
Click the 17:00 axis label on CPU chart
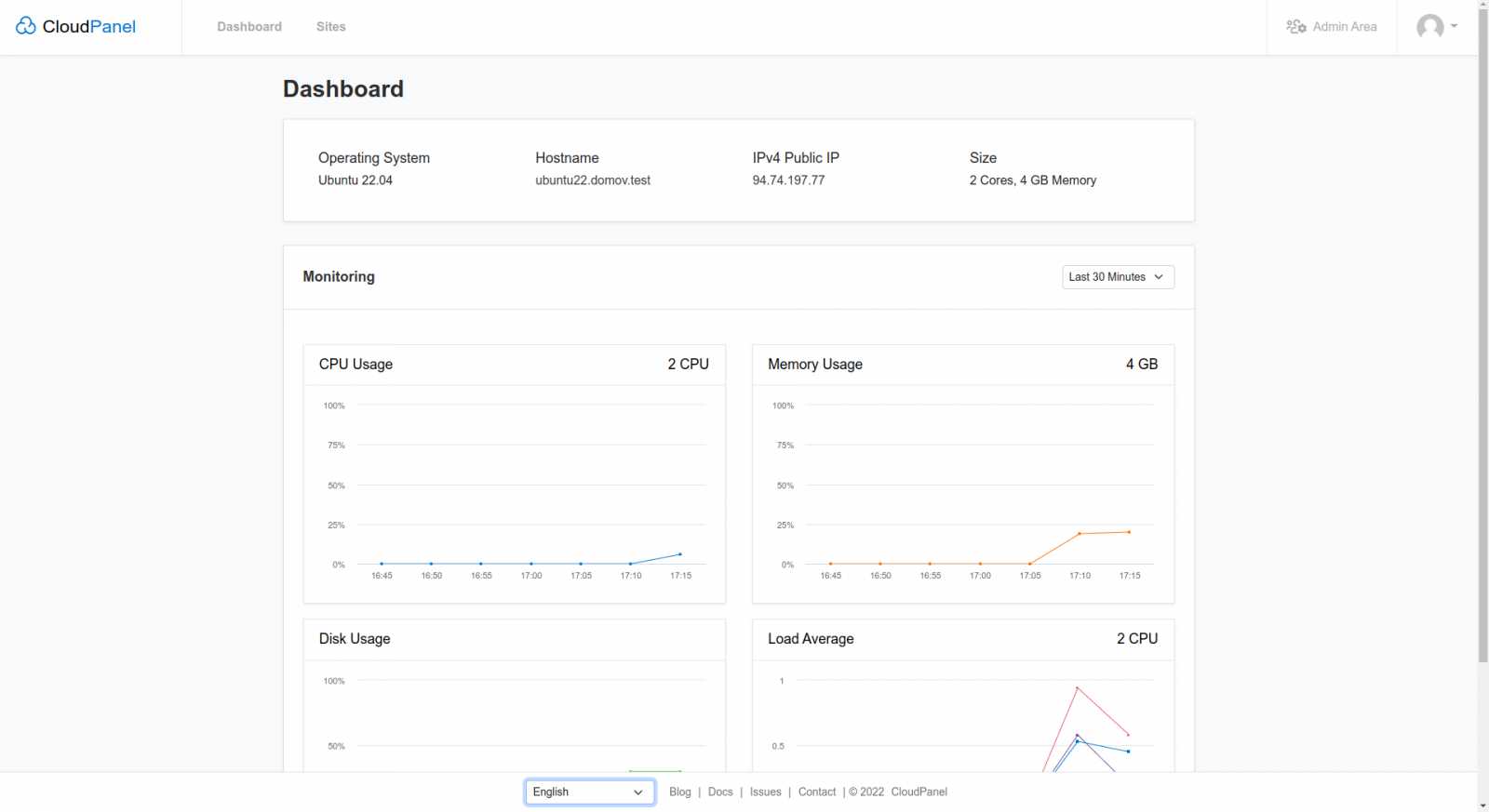click(x=531, y=576)
